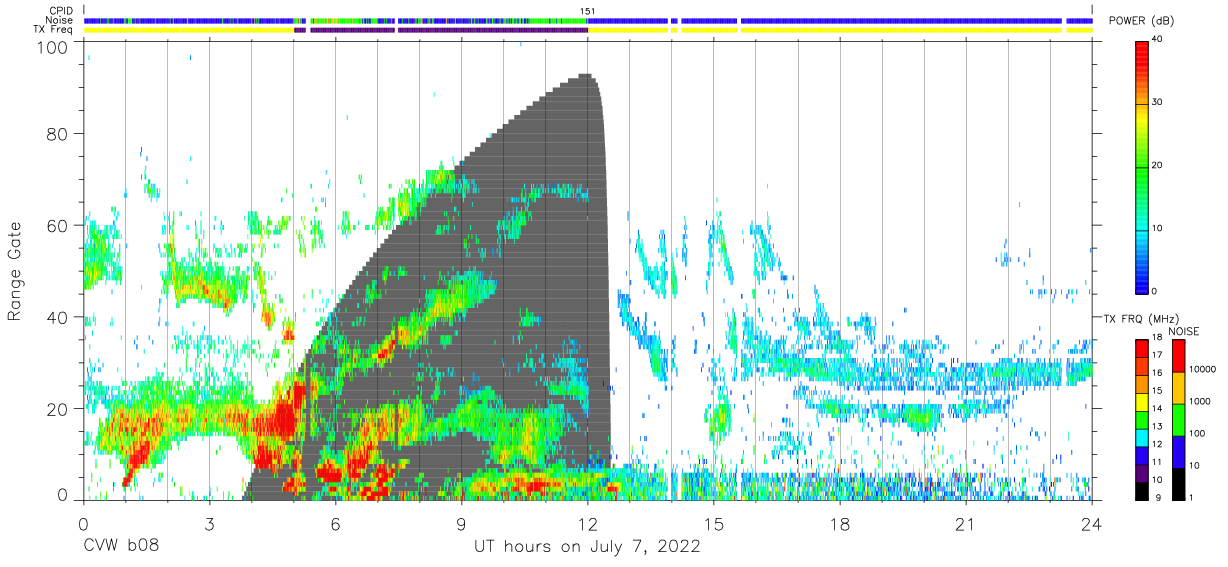Click y-axis tick label '60'
Image resolution: width=1228 pixels, height=567 pixels.
tap(57, 226)
